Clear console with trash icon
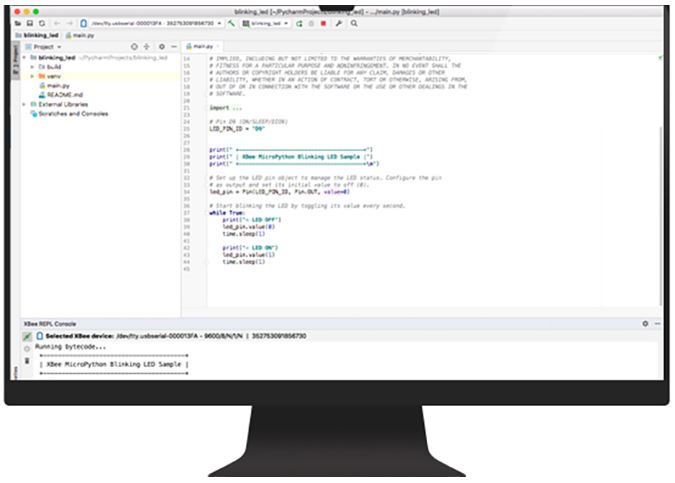Image resolution: width=675 pixels, height=483 pixels. [27, 361]
